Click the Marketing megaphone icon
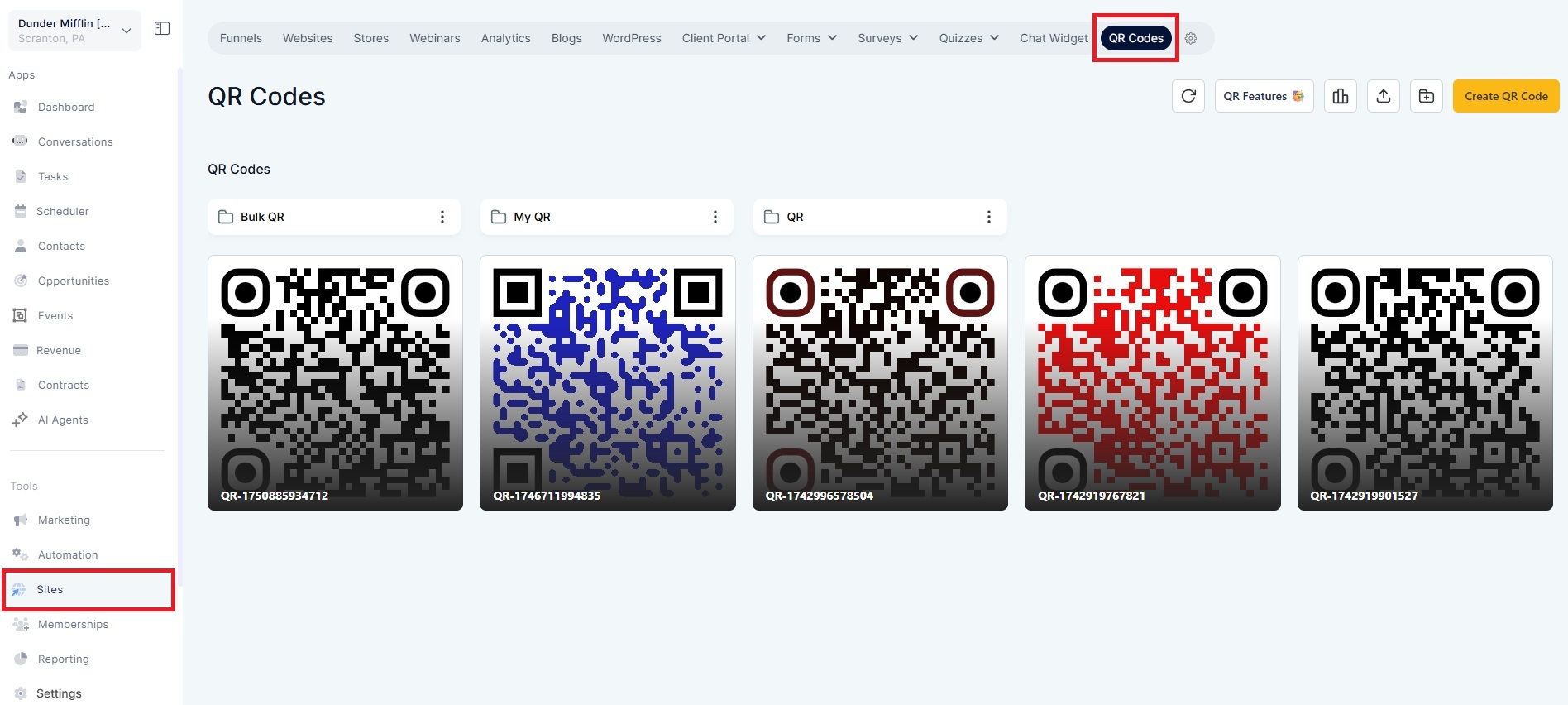Image resolution: width=1568 pixels, height=705 pixels. [x=21, y=520]
